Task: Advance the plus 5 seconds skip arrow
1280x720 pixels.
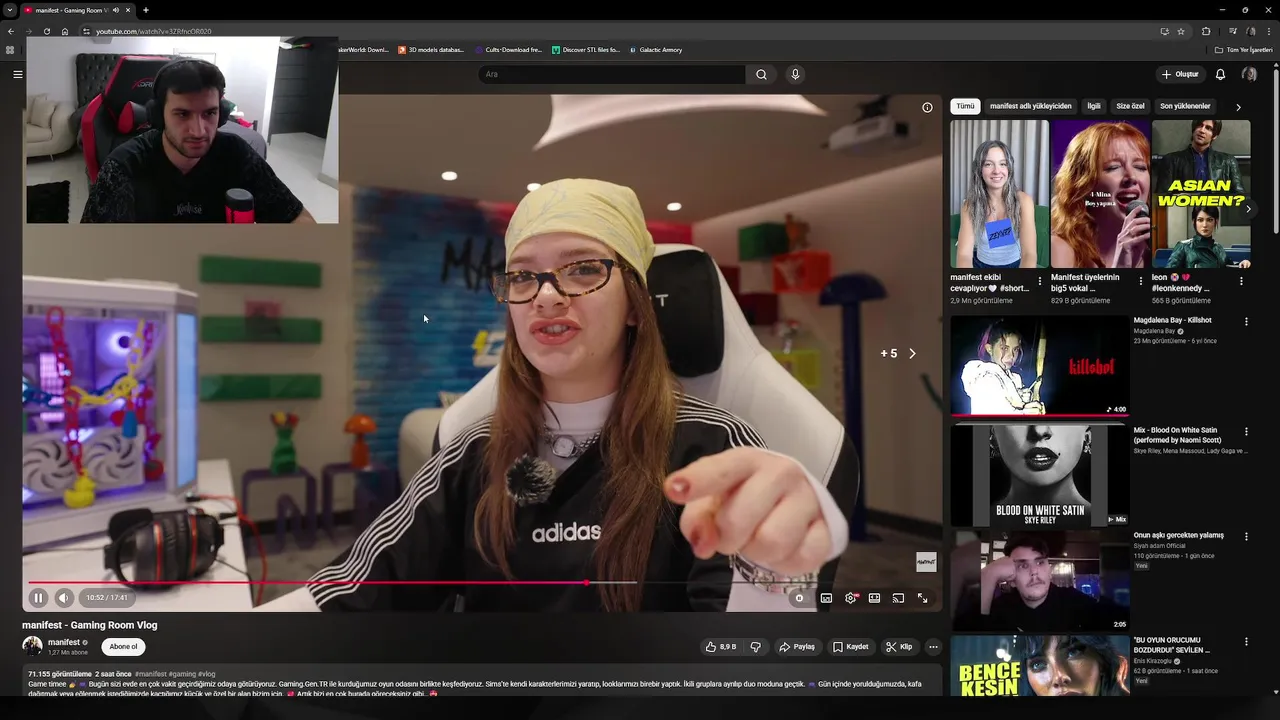Action: (911, 353)
